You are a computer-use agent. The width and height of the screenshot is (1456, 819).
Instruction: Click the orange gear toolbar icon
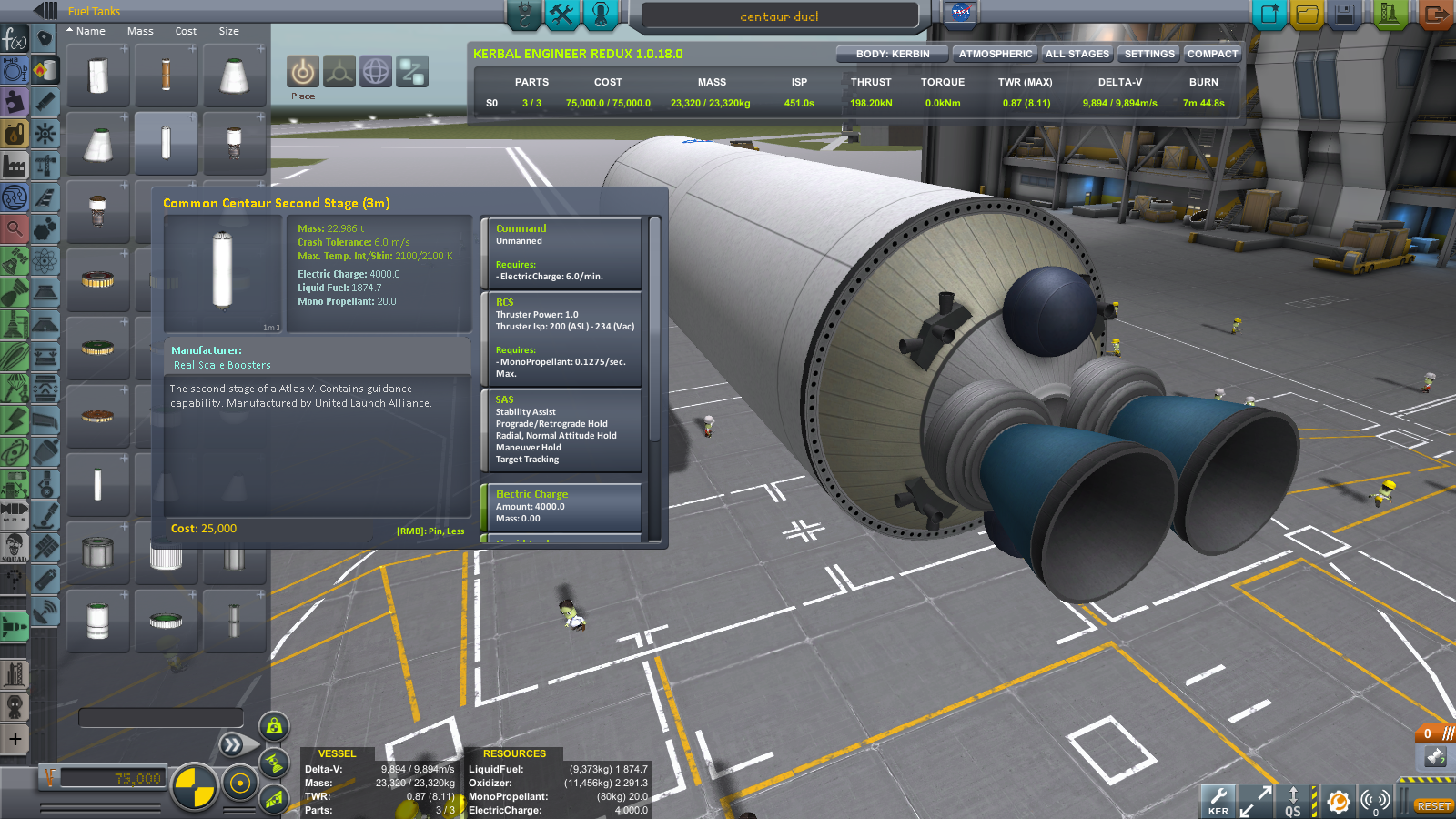[x=1338, y=801]
